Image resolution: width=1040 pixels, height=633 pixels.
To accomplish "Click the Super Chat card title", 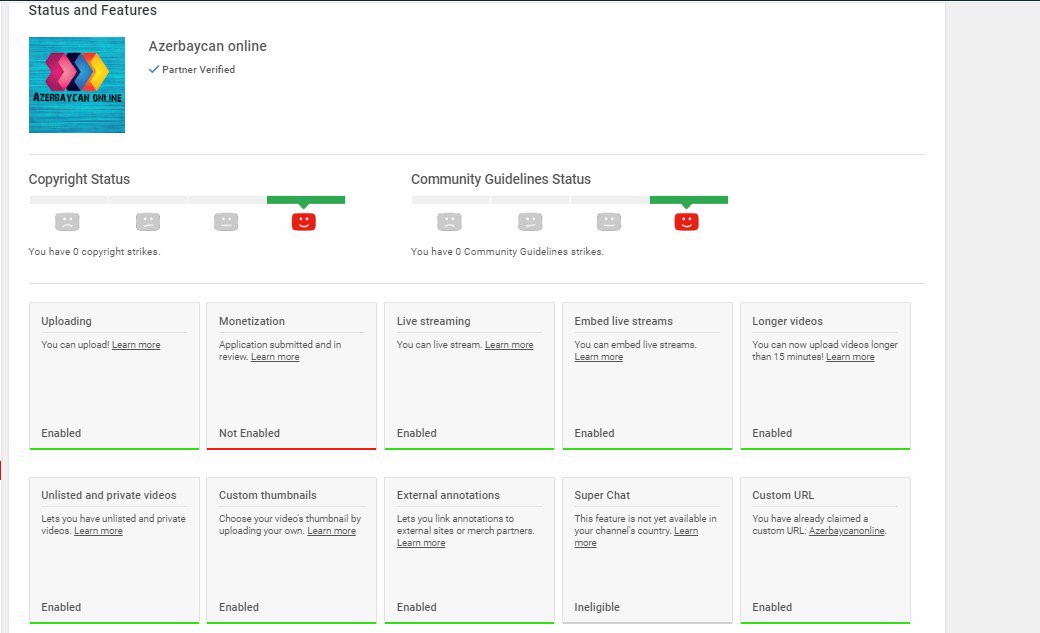I will coord(602,495).
